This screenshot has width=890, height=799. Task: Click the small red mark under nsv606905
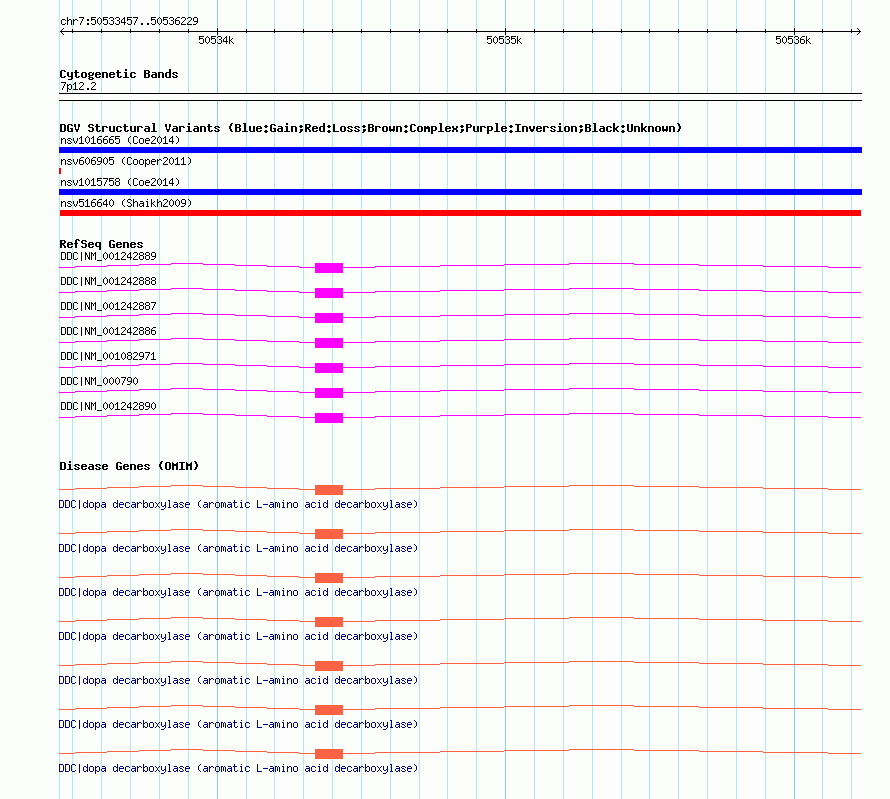pyautogui.click(x=60, y=171)
